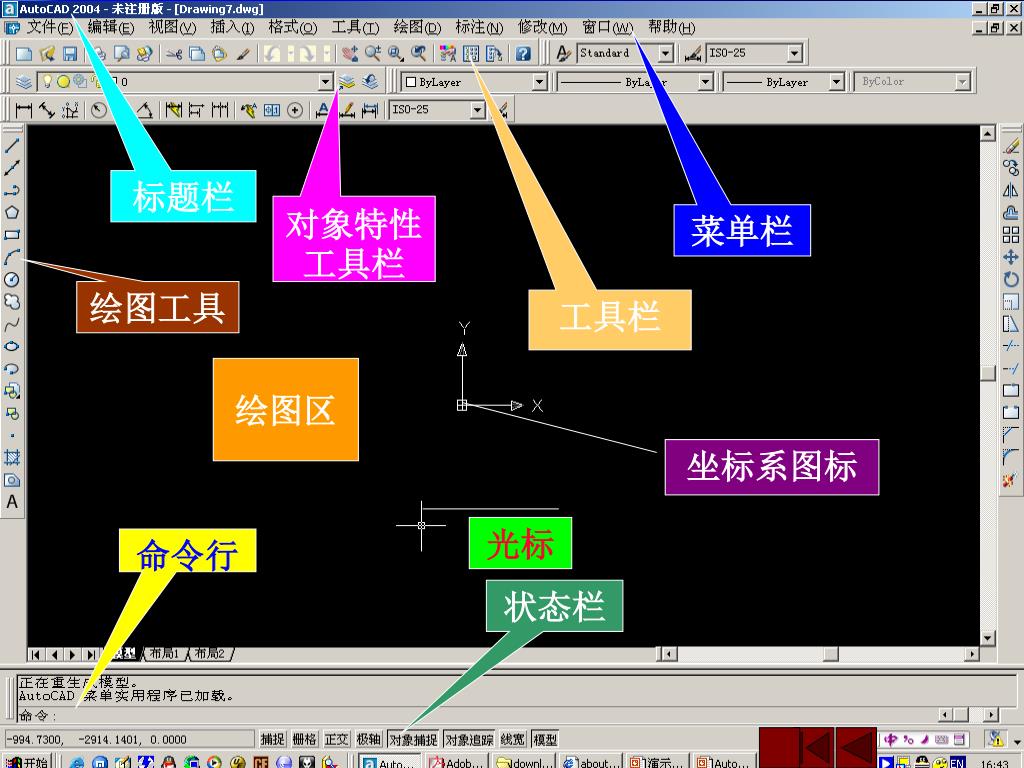Click the horizontal scrollbar thumb
Screen dimensions: 1024x768
831,653
